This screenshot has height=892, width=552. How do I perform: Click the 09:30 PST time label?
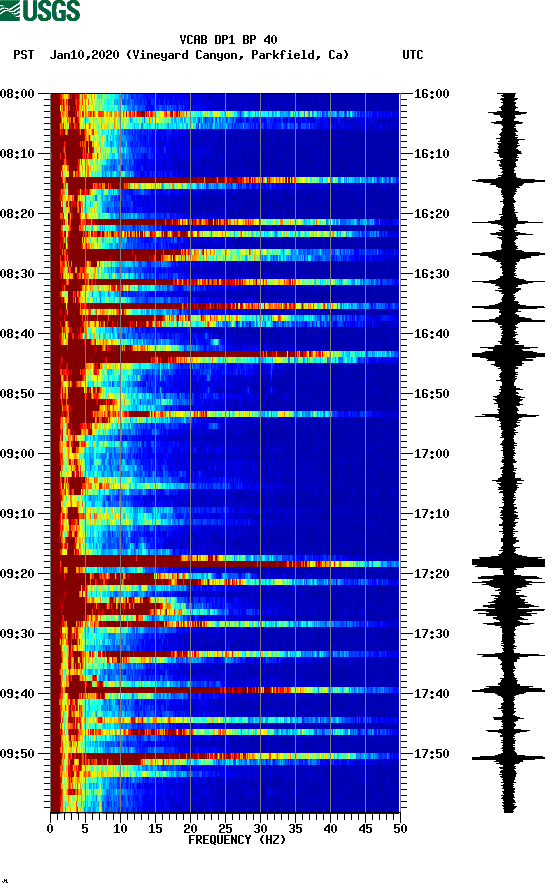[x=17, y=634]
